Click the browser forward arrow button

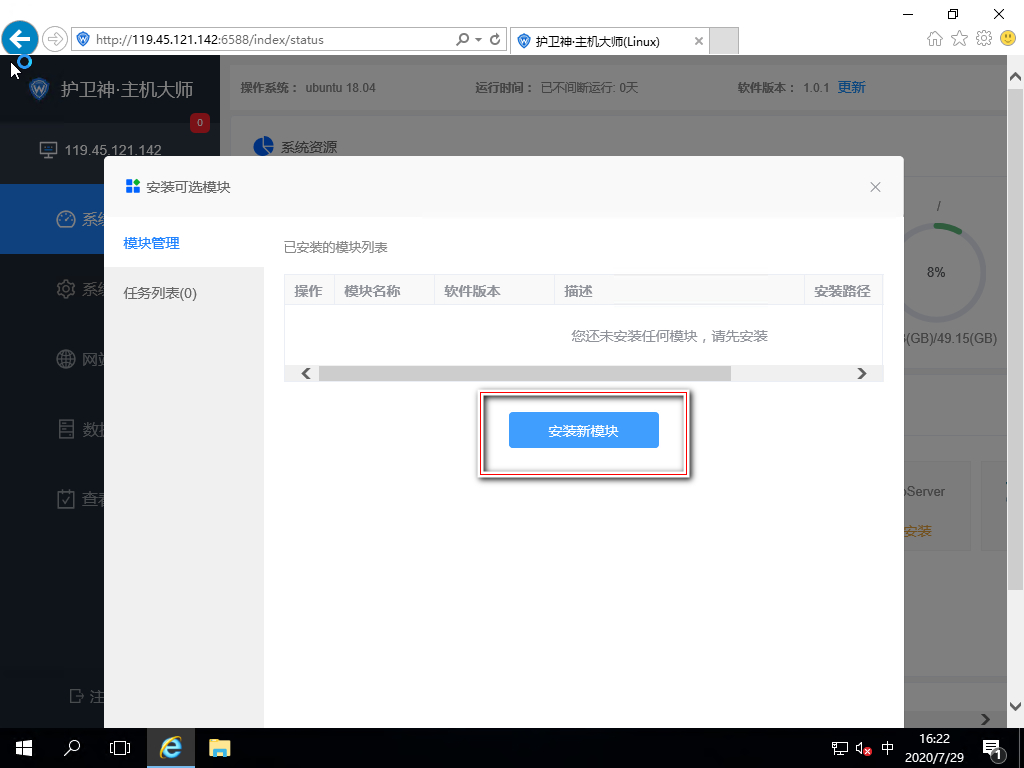tap(55, 39)
